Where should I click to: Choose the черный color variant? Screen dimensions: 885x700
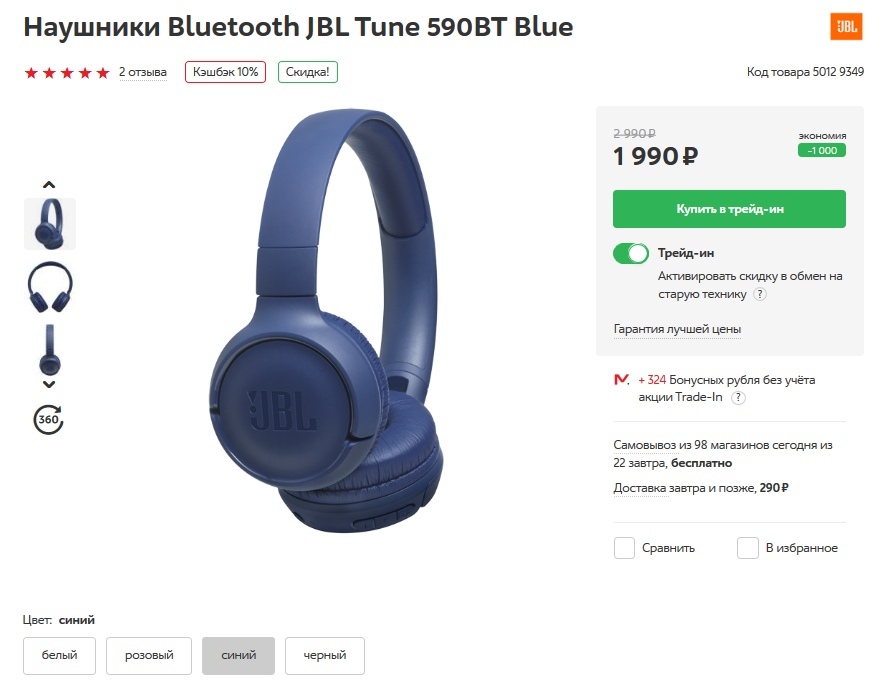pos(325,656)
